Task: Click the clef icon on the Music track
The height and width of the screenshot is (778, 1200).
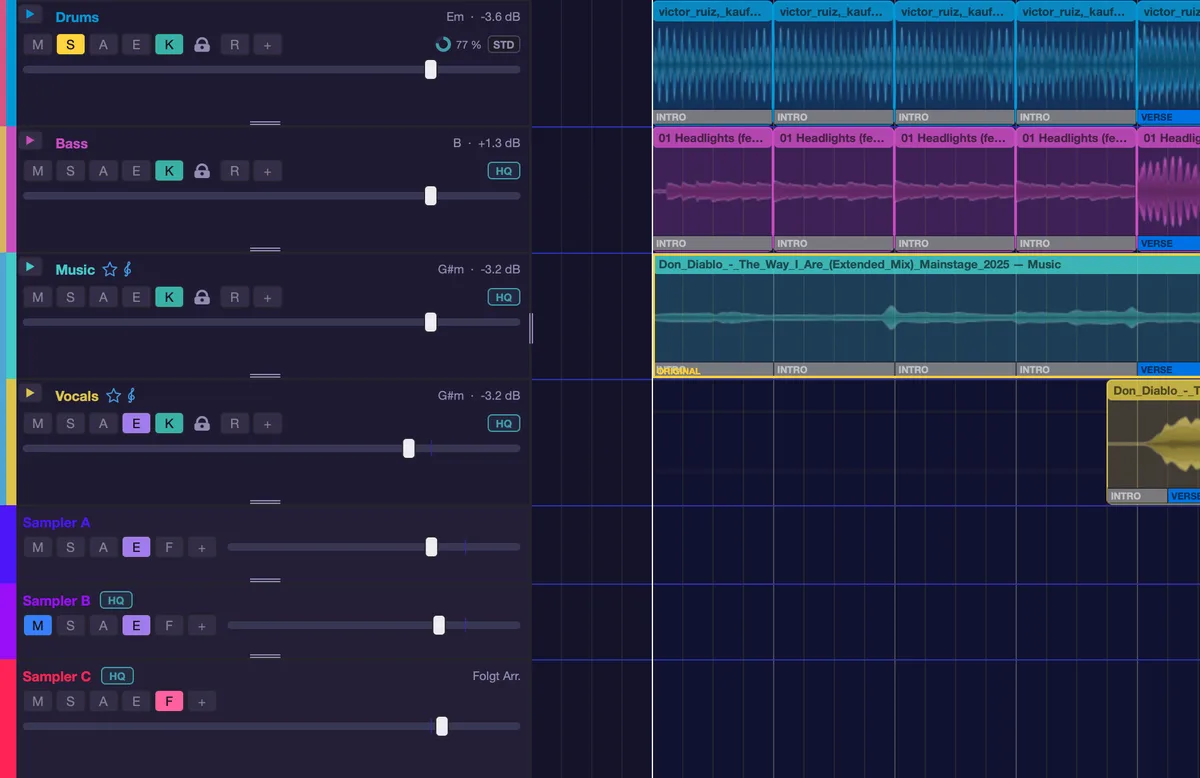Action: pyautogui.click(x=128, y=270)
